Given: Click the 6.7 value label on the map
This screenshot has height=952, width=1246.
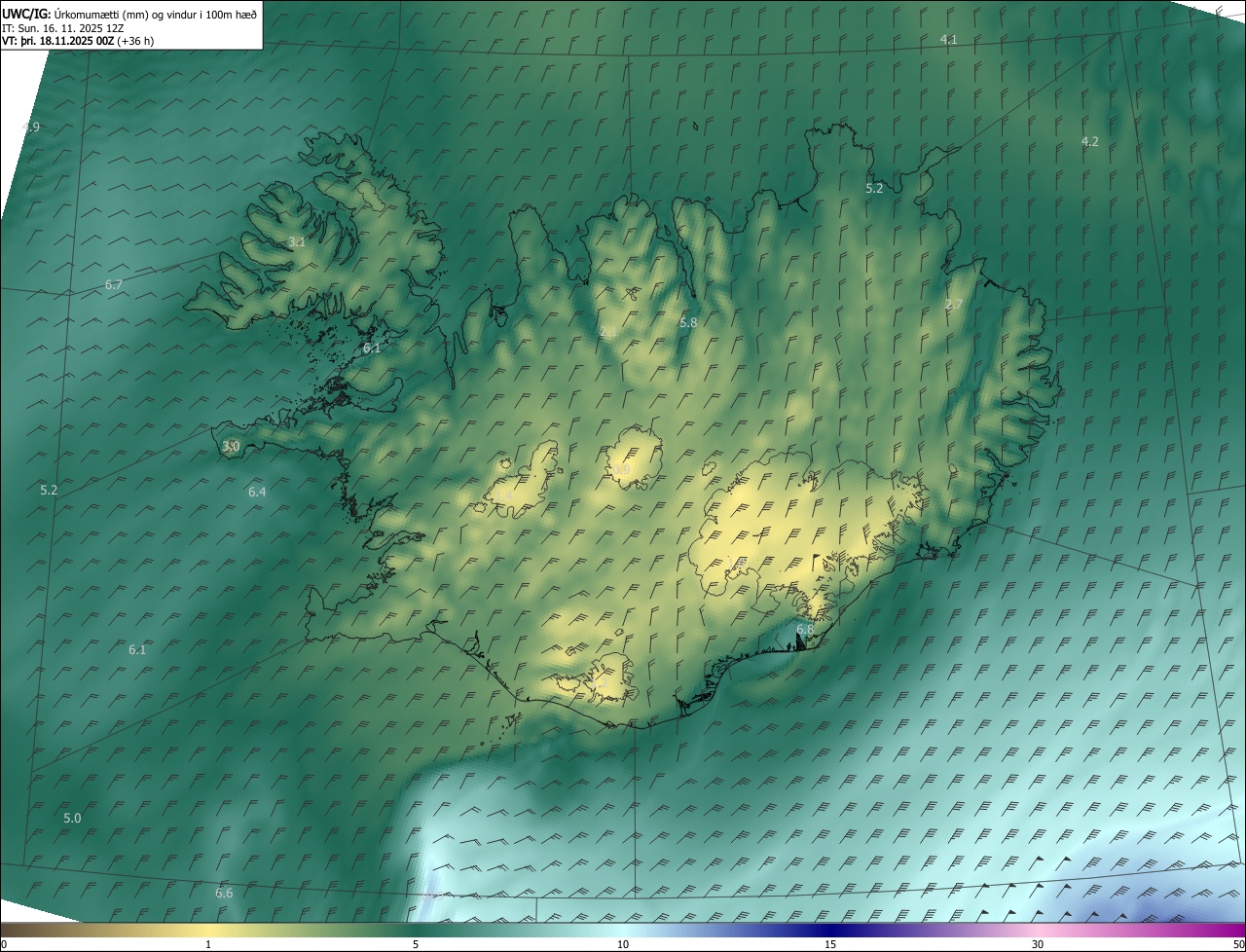Looking at the screenshot, I should coord(114,284).
